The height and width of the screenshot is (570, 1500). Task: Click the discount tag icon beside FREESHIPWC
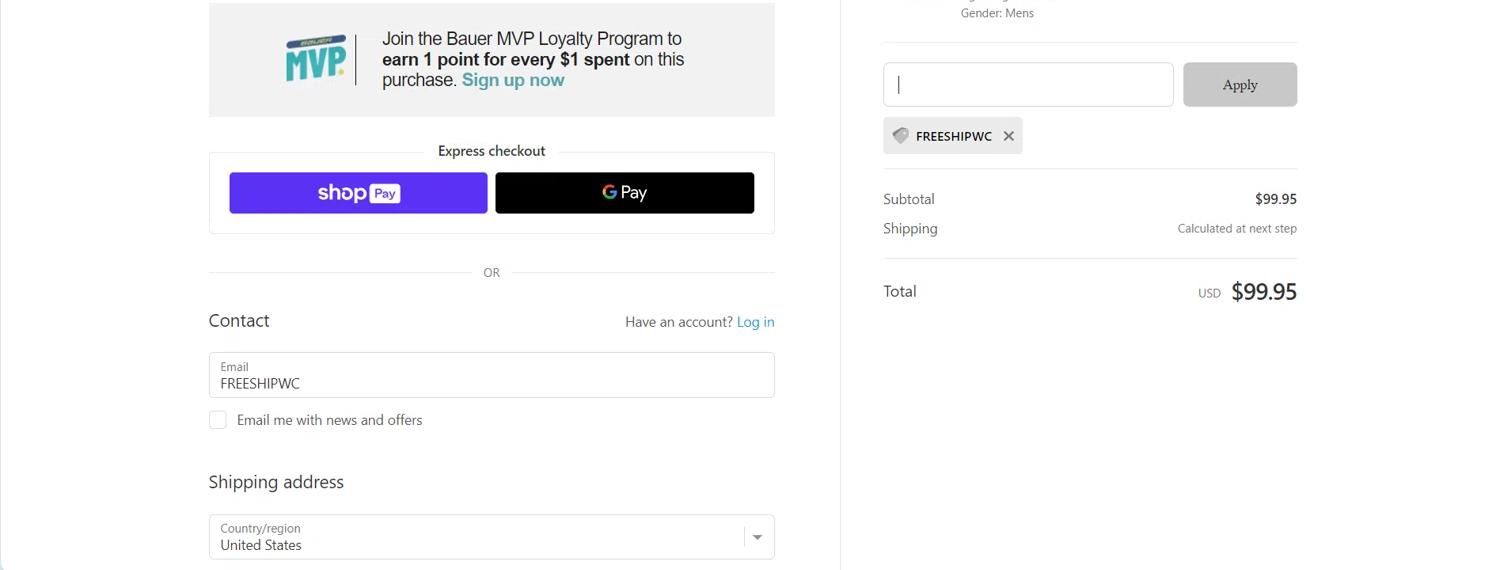click(900, 136)
